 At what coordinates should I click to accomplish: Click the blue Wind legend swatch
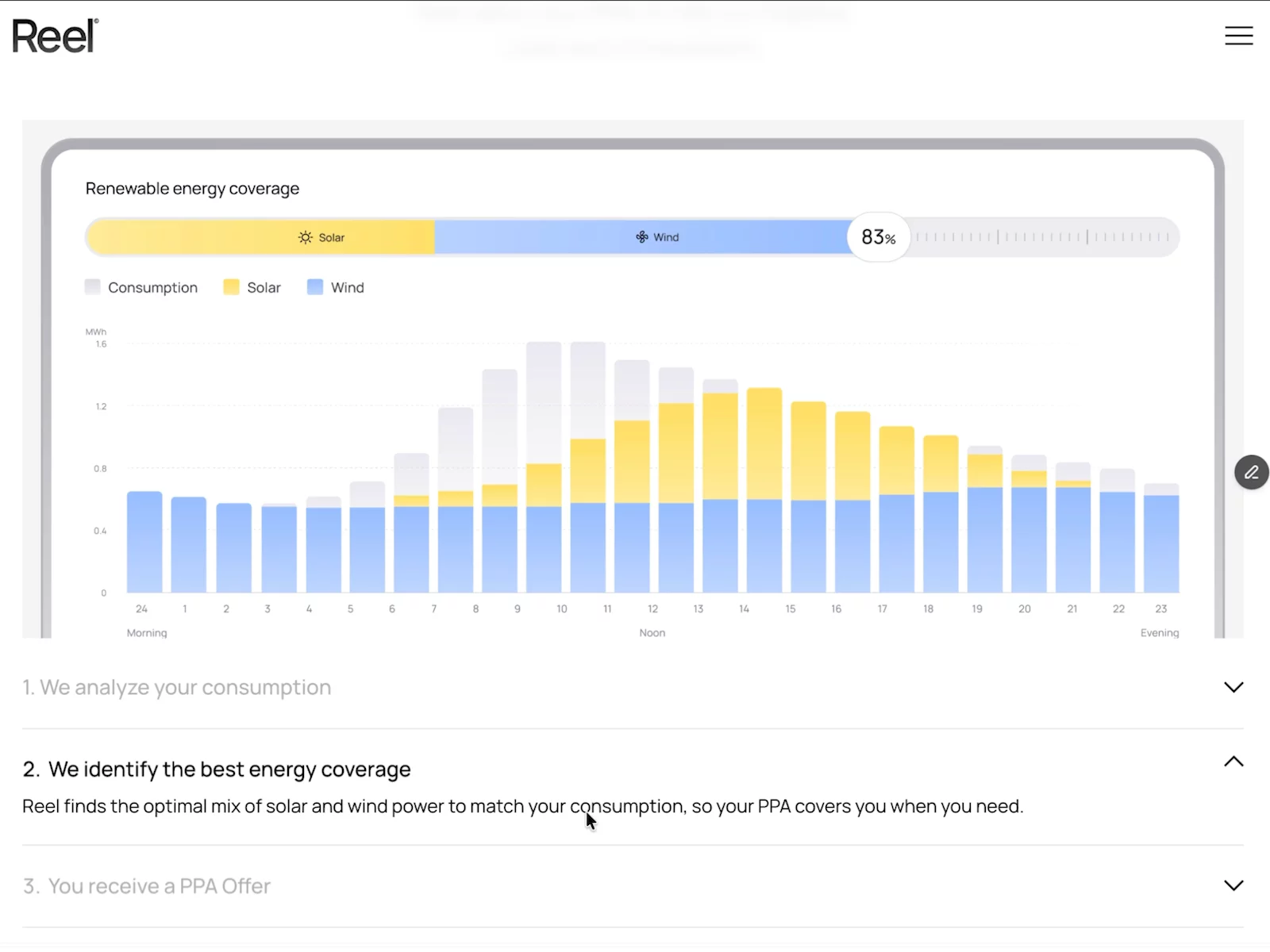pyautogui.click(x=315, y=287)
